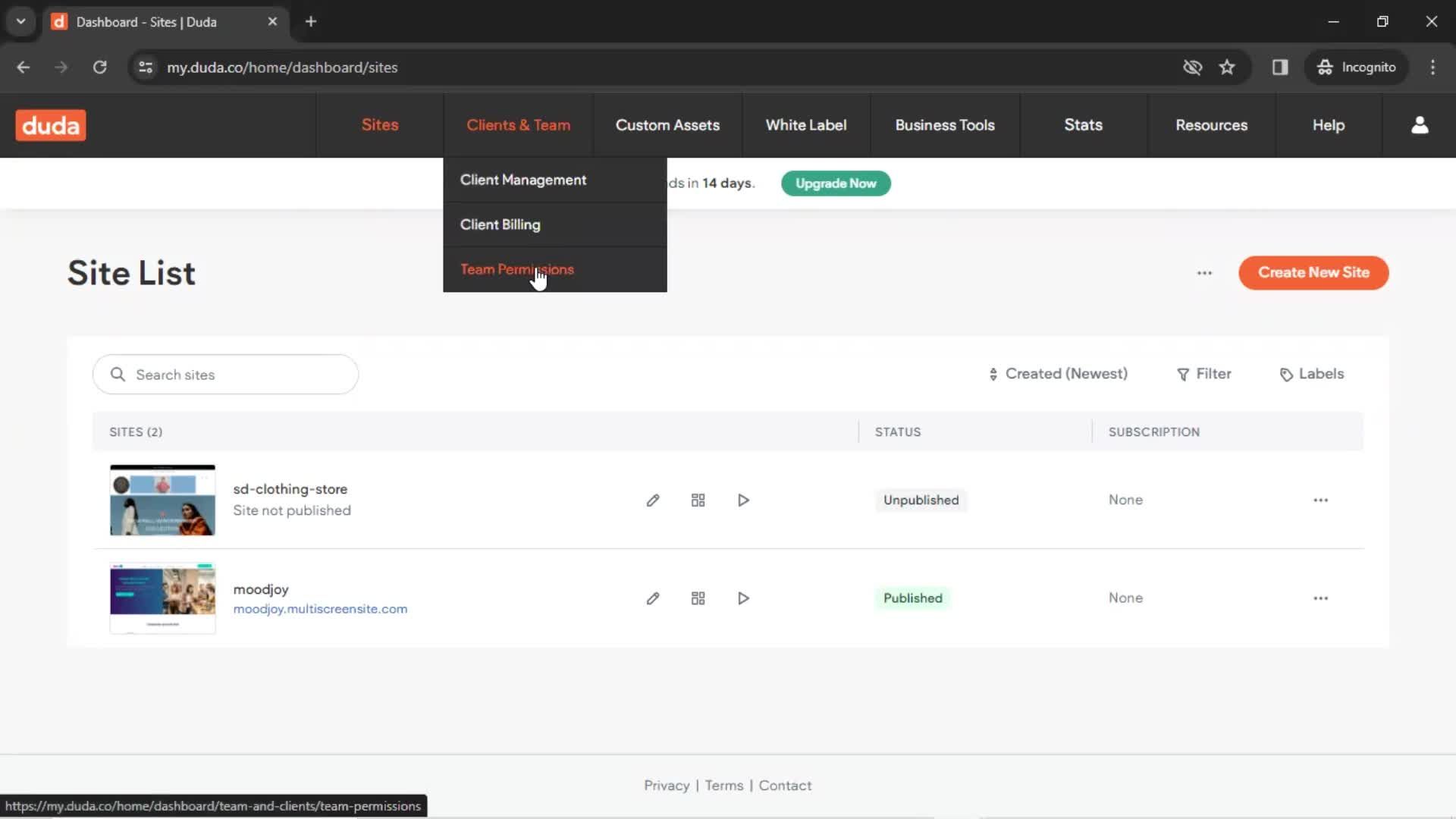Open the Labels dropdown

1311,374
